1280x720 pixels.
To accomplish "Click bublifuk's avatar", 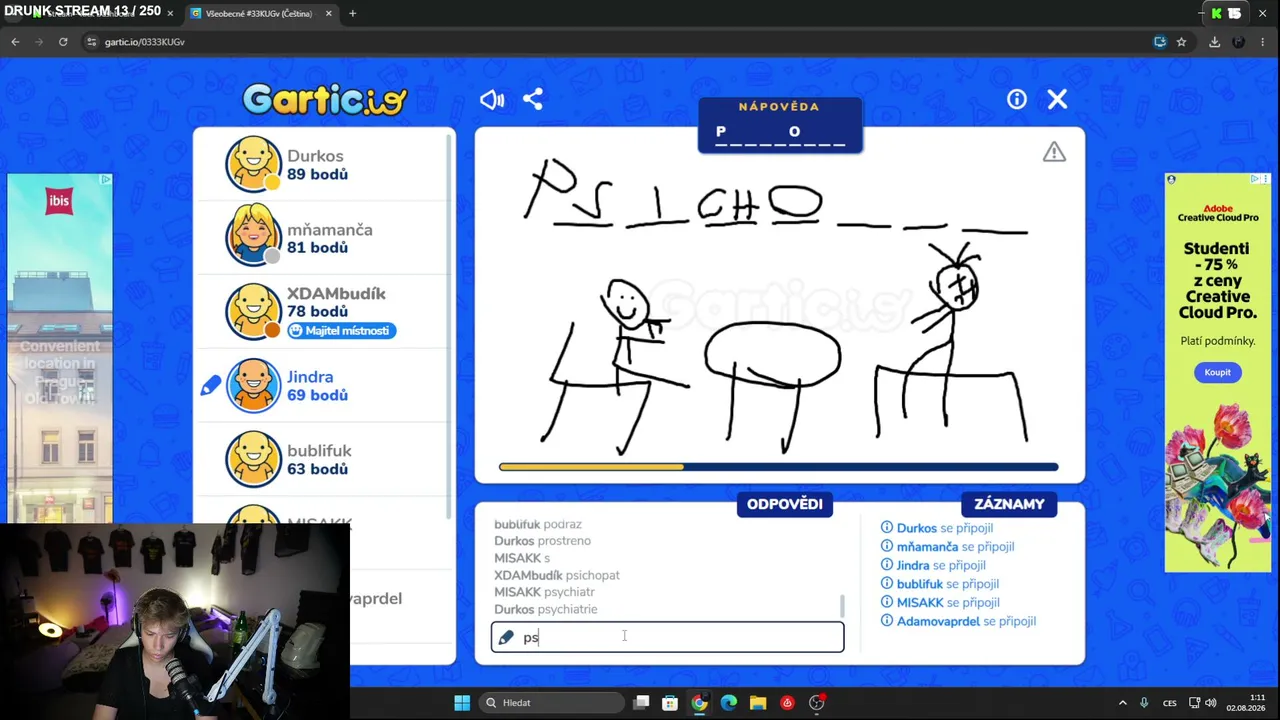I will (x=254, y=459).
